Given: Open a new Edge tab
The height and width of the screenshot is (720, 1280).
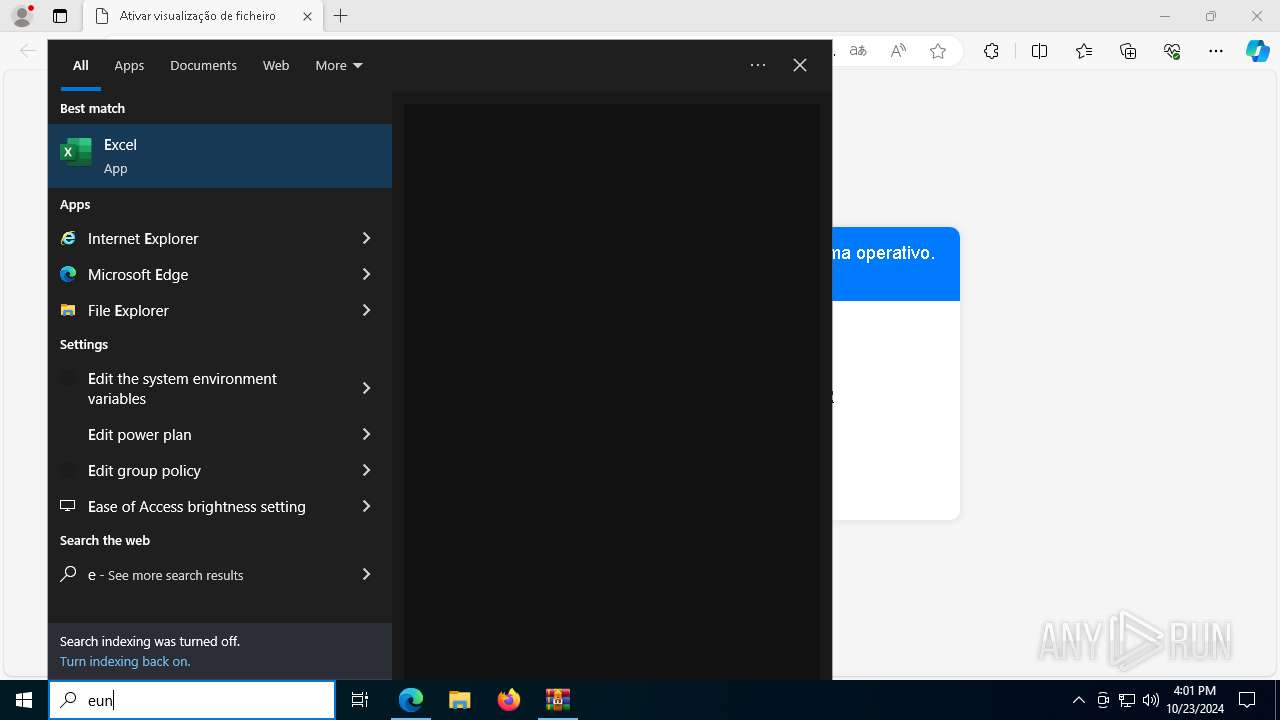Looking at the screenshot, I should tap(341, 16).
